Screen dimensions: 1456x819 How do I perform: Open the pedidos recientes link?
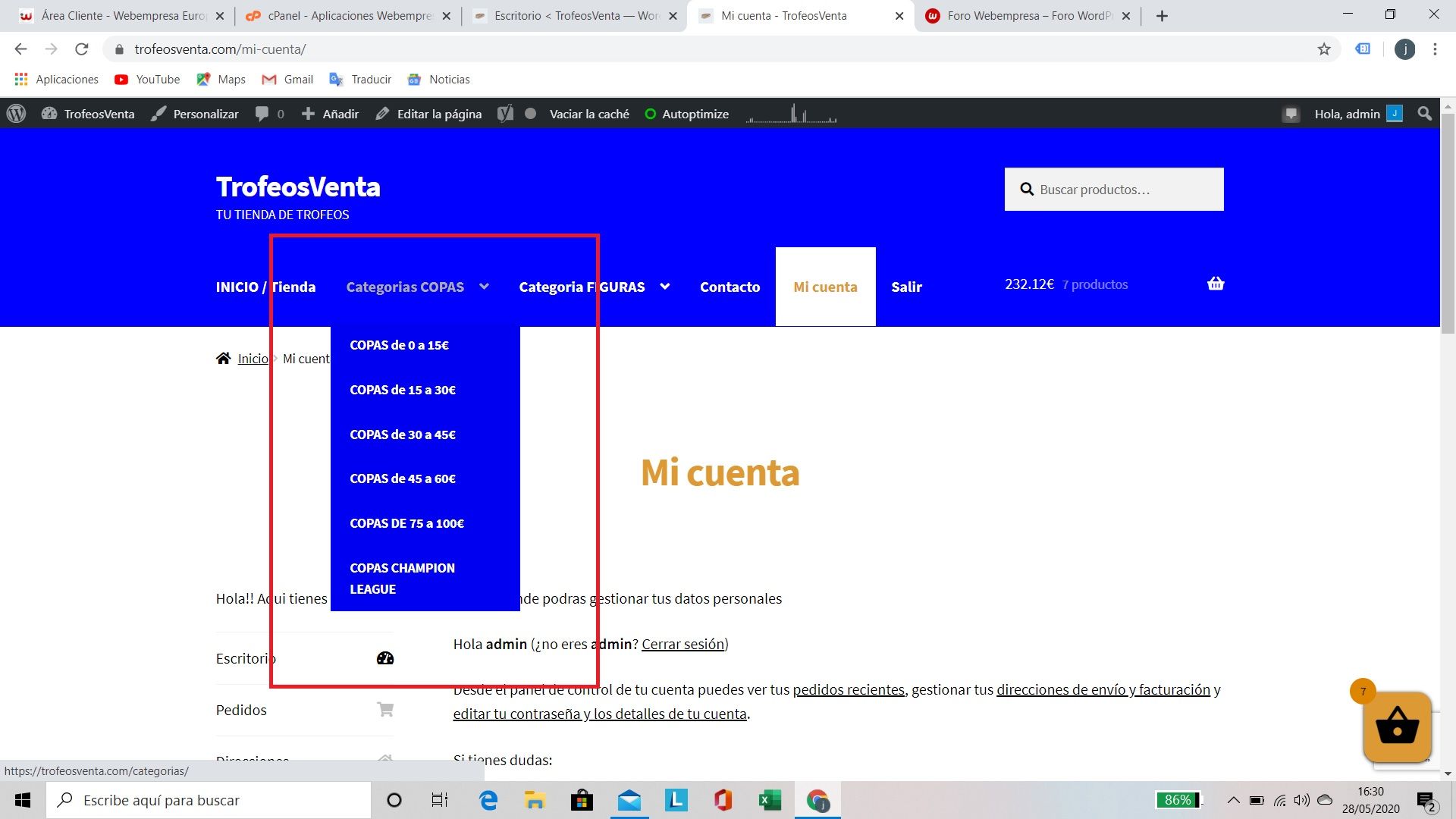(x=849, y=689)
